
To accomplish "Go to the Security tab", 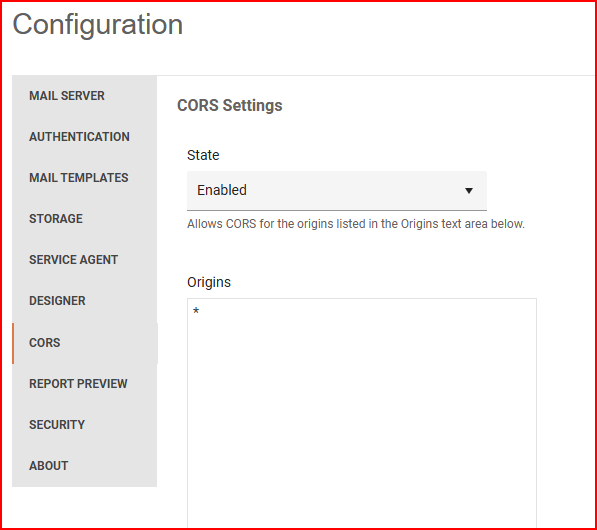I will [x=85, y=425].
